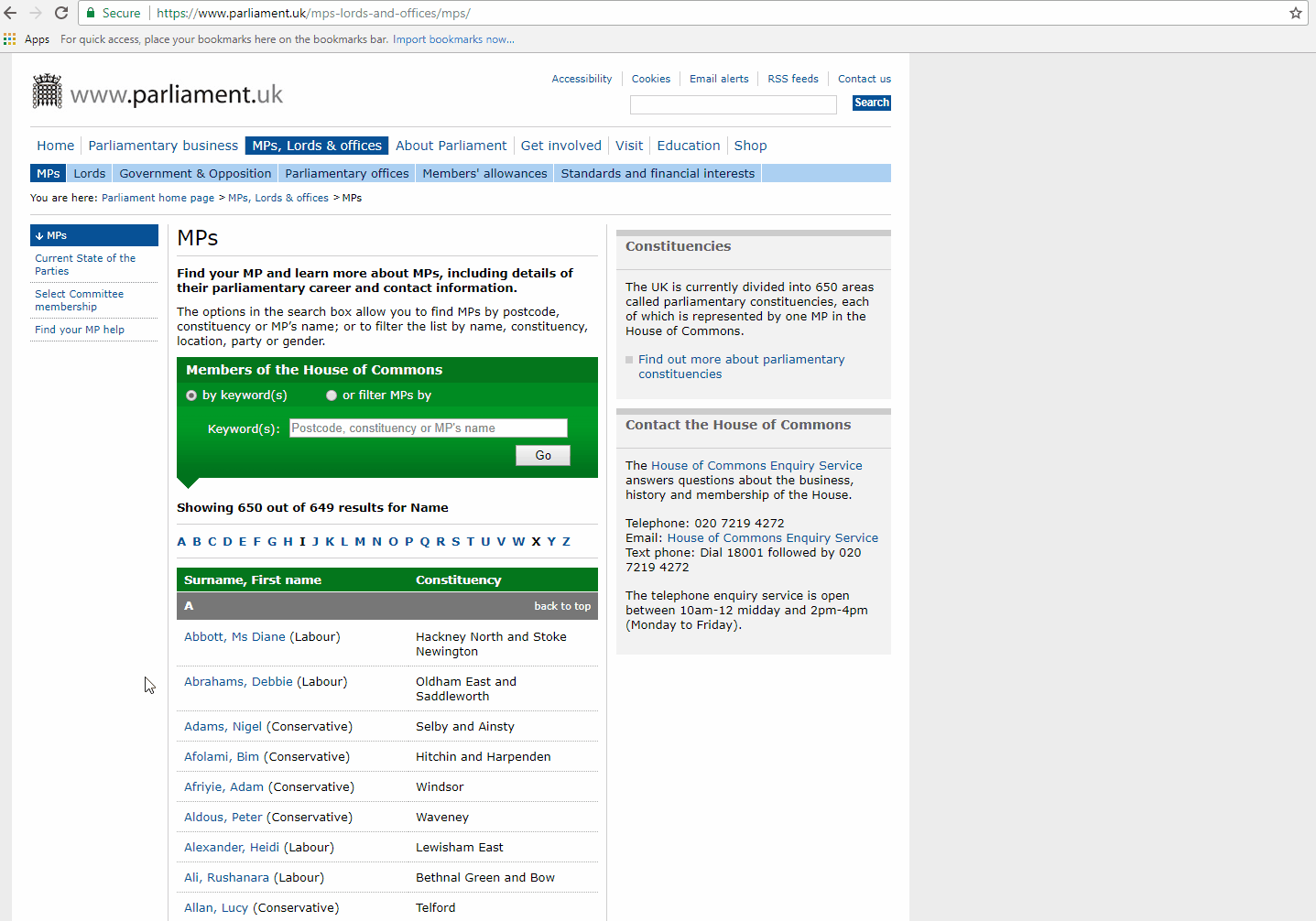Click the Parliament portcullis logo
This screenshot has width=1316, height=921.
48,92
